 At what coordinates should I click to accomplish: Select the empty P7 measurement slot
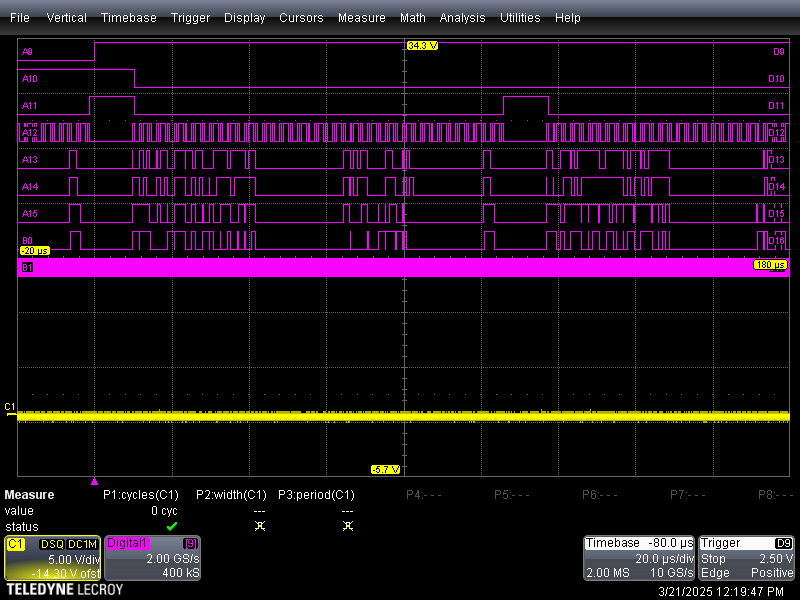(x=688, y=495)
